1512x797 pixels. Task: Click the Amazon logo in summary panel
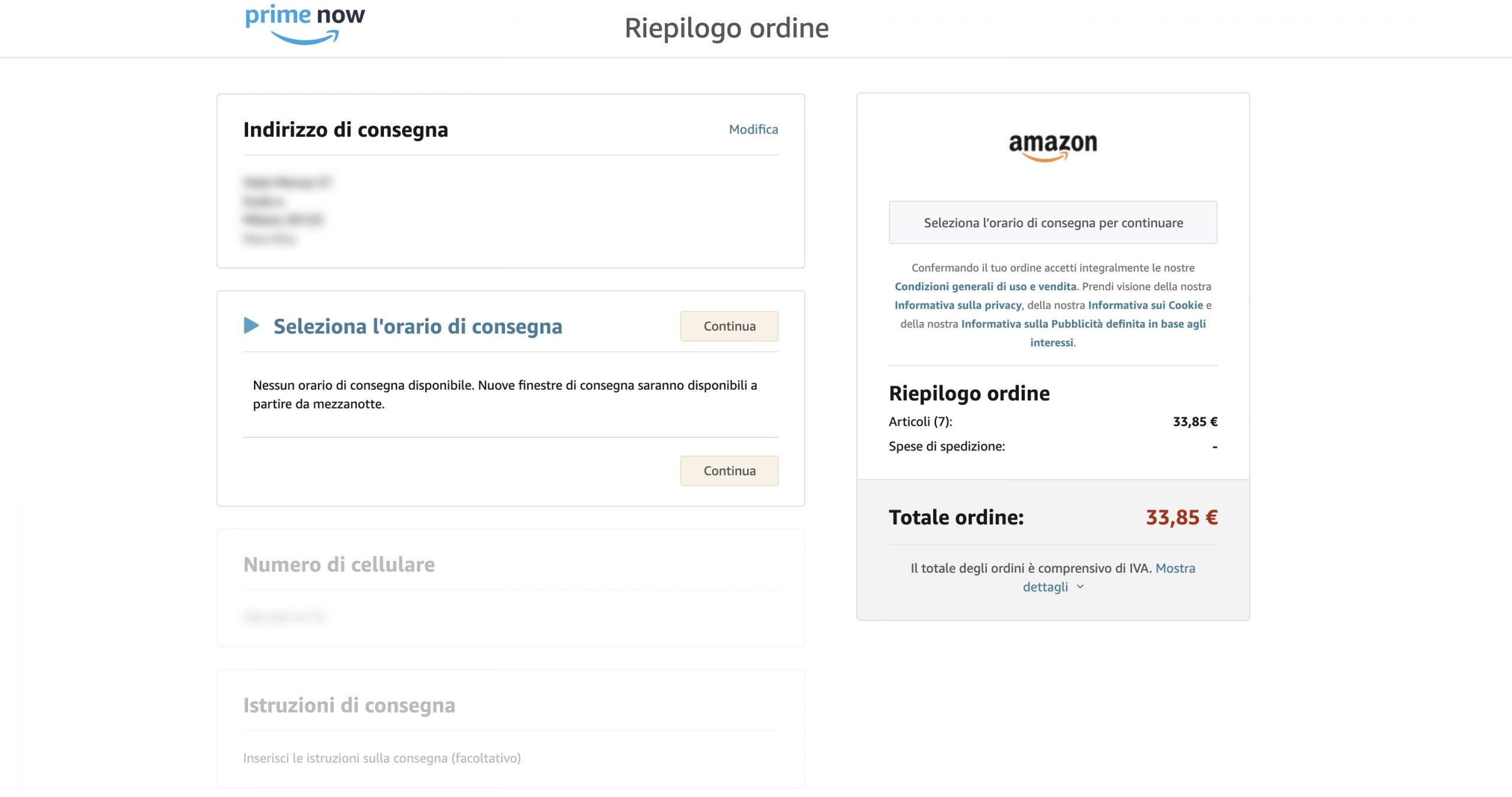coord(1052,146)
